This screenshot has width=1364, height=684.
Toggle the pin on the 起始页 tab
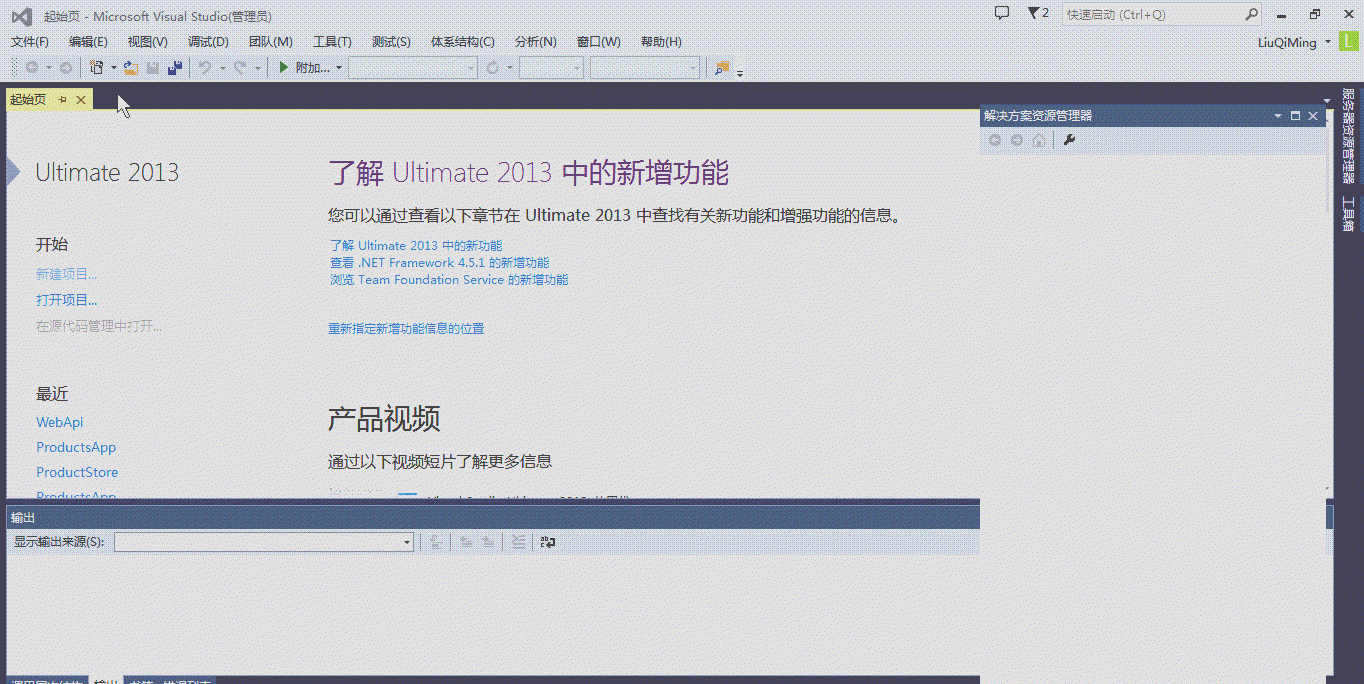click(x=62, y=99)
